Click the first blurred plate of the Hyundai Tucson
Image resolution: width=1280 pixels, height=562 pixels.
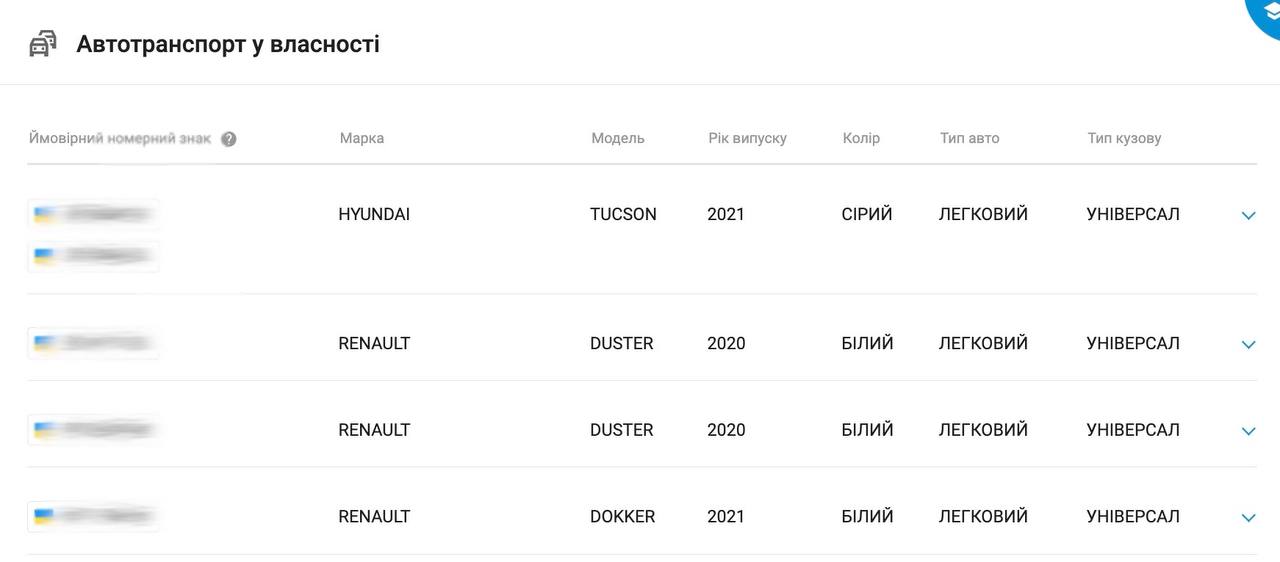pos(93,214)
